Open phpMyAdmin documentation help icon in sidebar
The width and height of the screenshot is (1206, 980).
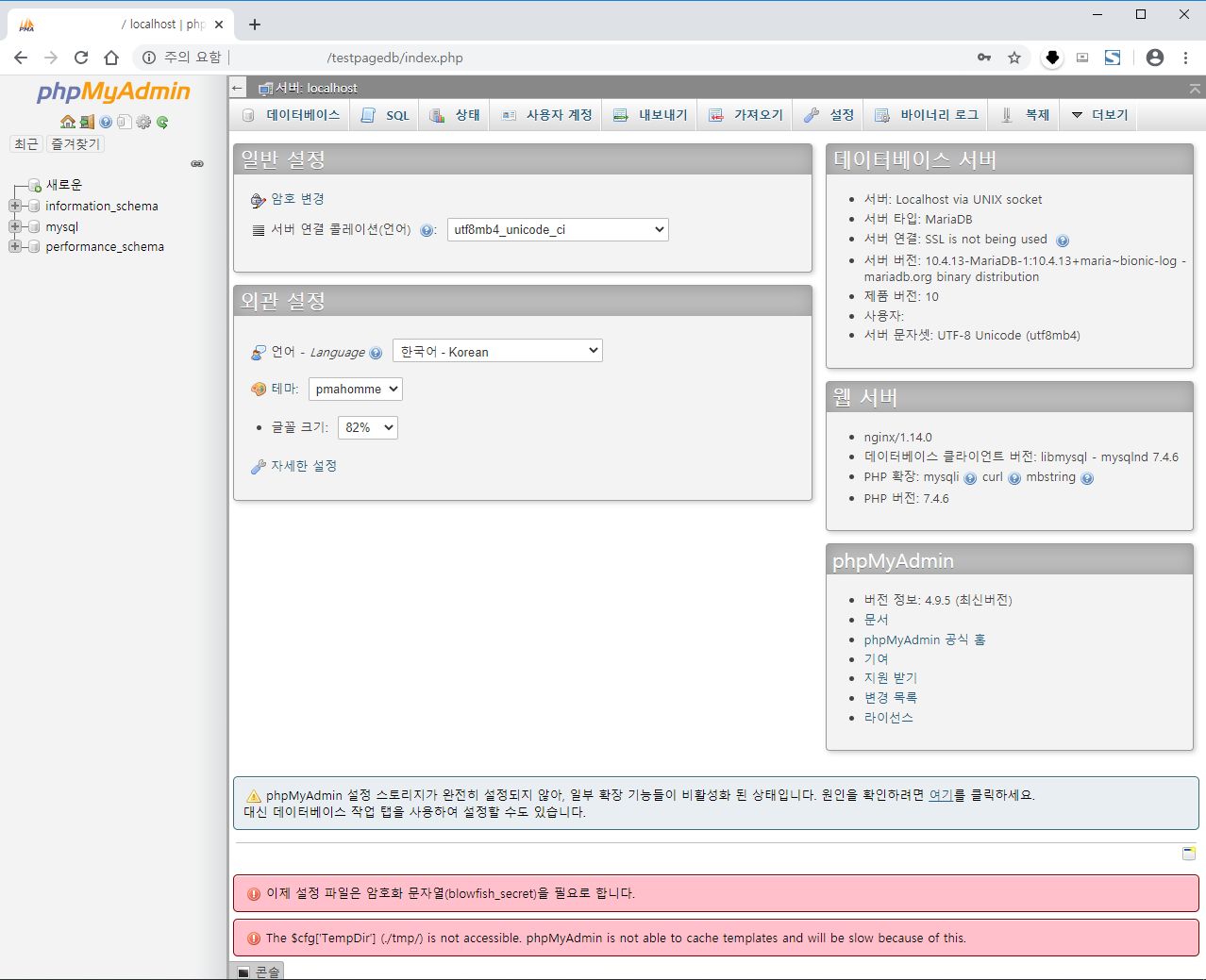[x=106, y=122]
